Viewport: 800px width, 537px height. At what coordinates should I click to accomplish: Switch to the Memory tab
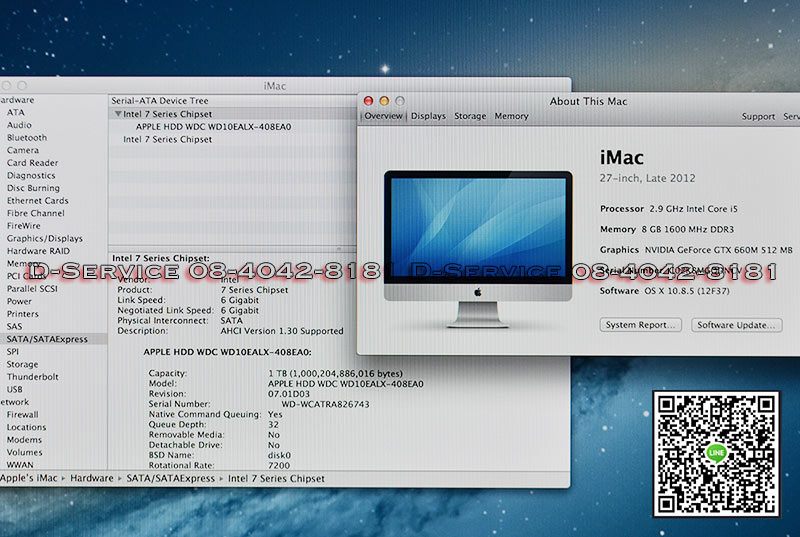pyautogui.click(x=511, y=116)
